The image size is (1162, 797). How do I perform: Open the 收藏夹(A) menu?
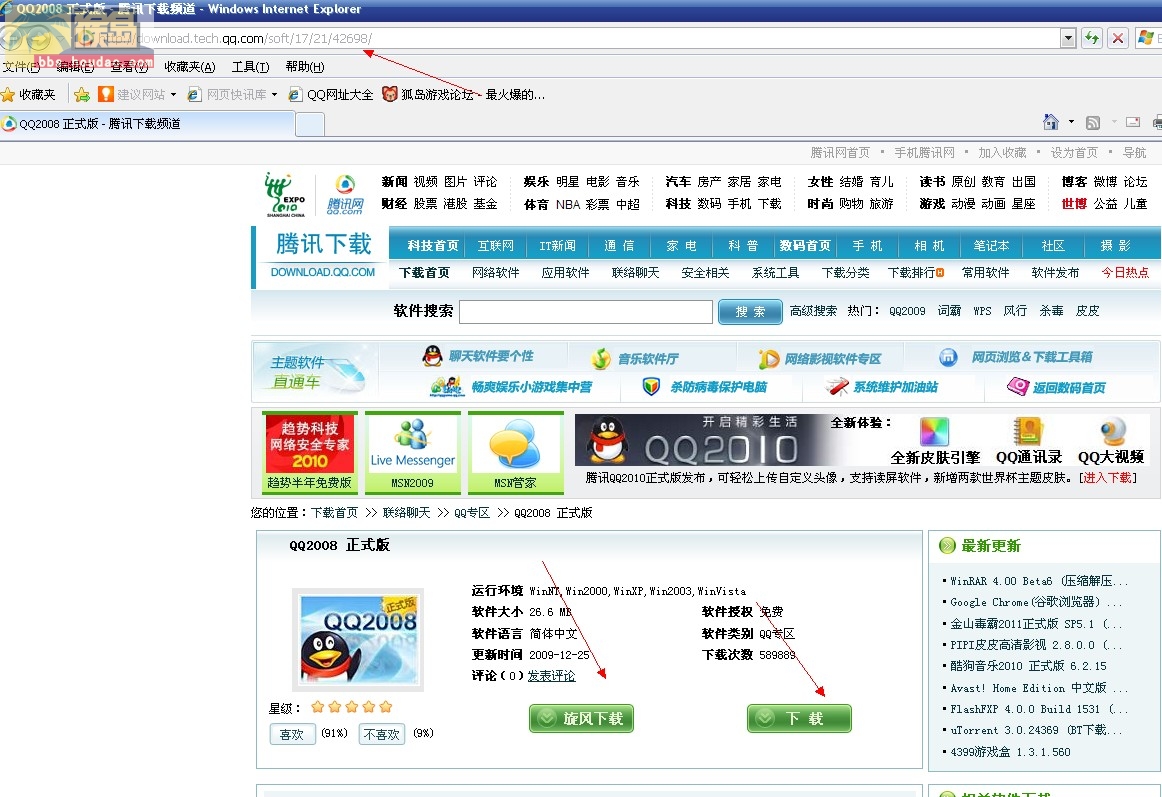point(190,67)
